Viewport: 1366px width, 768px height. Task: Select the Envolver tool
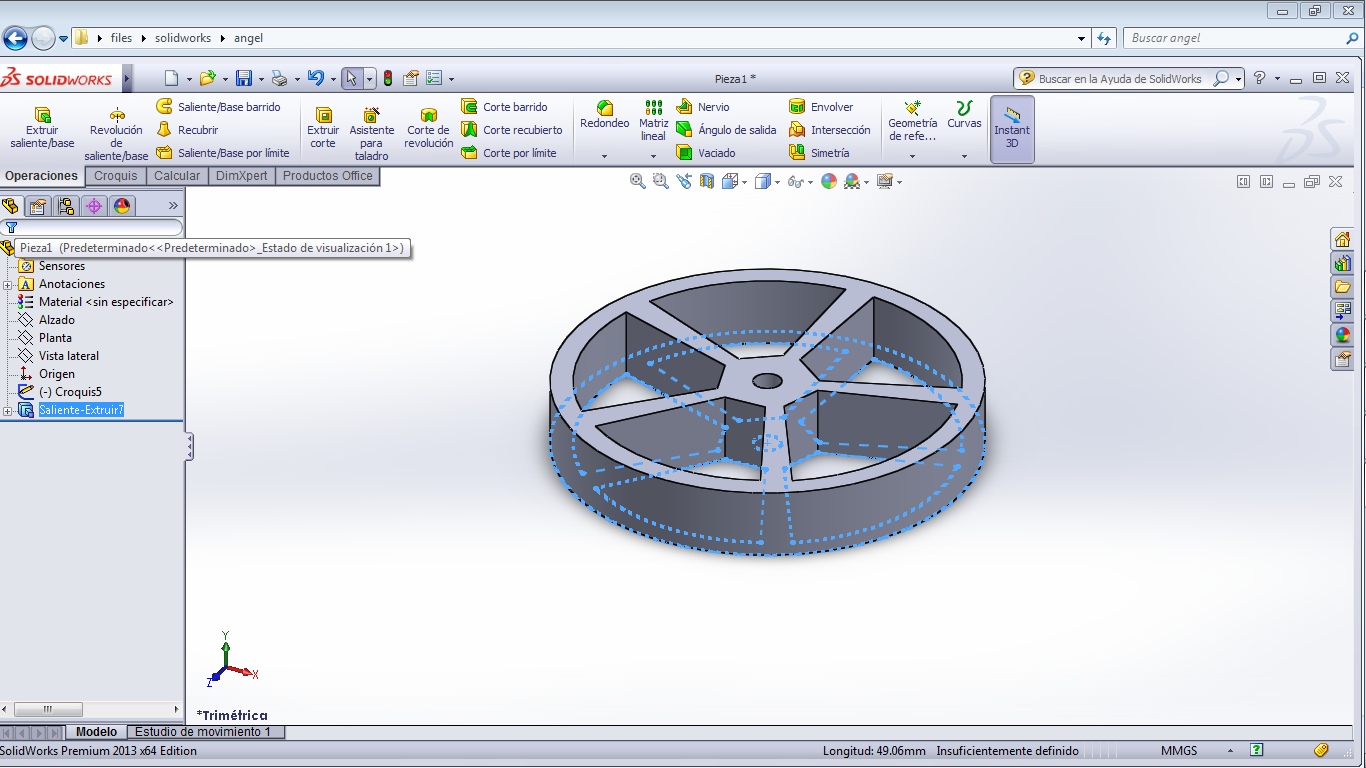tap(821, 106)
